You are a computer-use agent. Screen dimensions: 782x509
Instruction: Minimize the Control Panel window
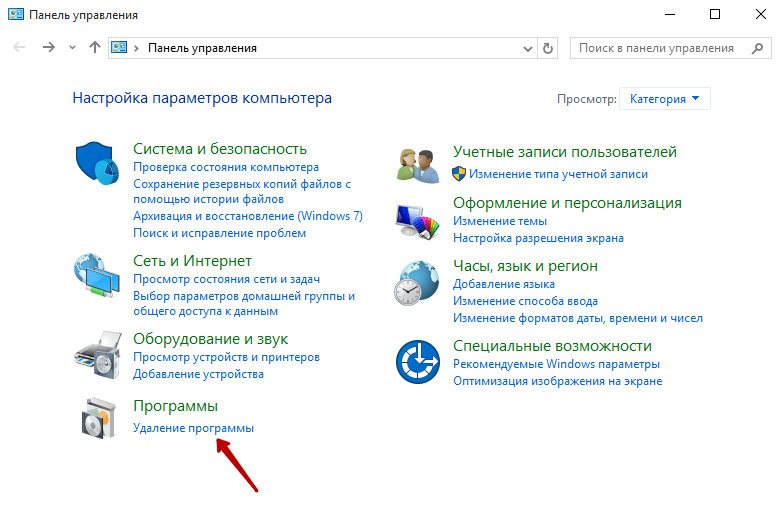pyautogui.click(x=670, y=14)
